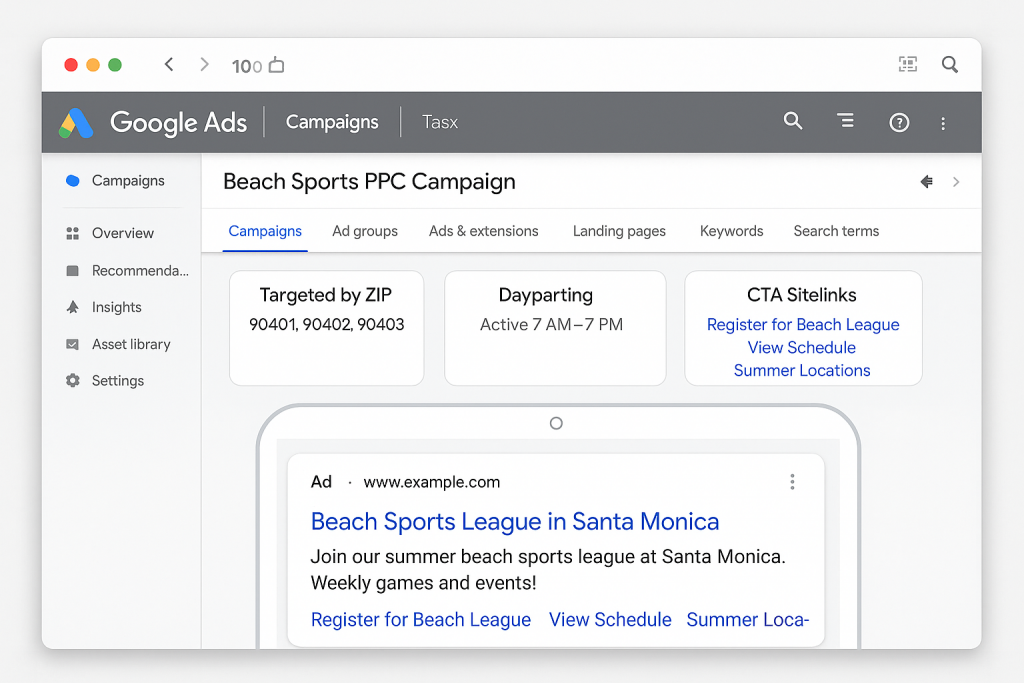Viewport: 1024px width, 683px height.
Task: Click Summer Locations in CTA Sitelinks card
Action: pyautogui.click(x=802, y=370)
